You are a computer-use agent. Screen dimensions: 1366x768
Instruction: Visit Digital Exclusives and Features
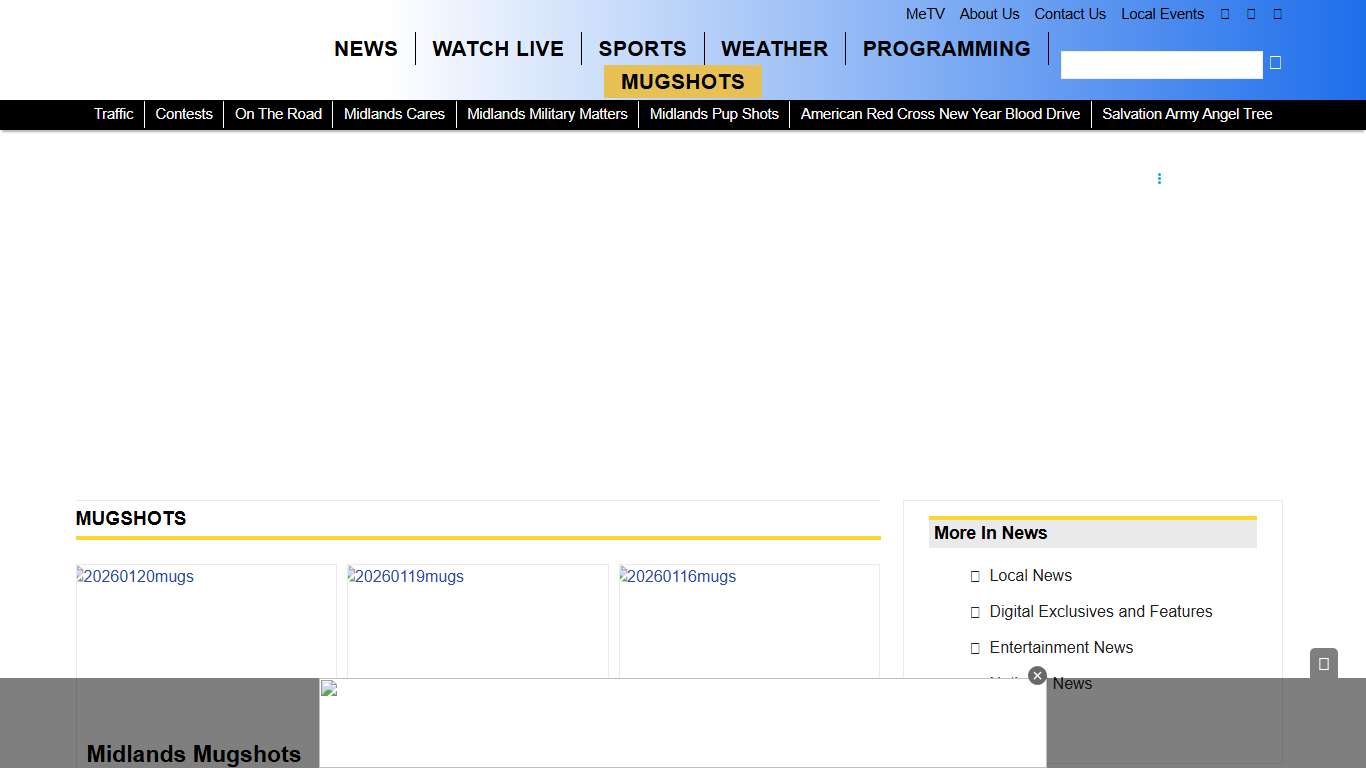(1100, 611)
